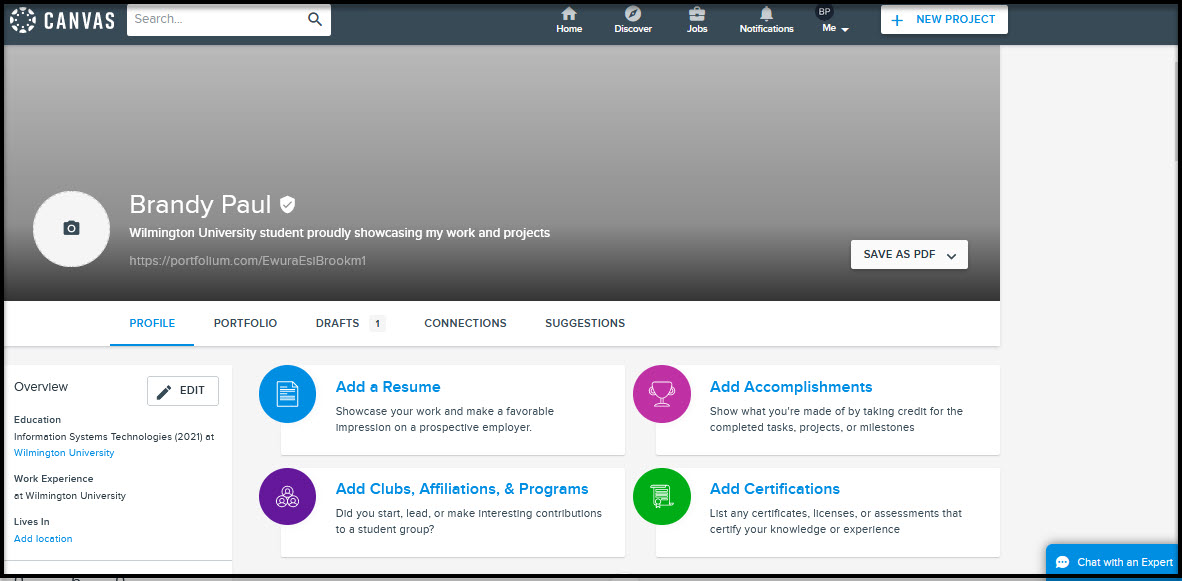Click the chat bubble icon
The width and height of the screenshot is (1182, 581).
coord(1063,563)
